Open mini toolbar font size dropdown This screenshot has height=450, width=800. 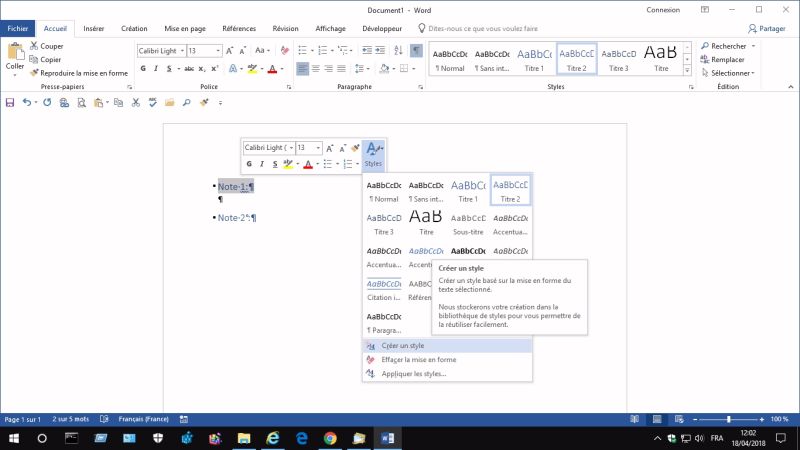point(318,147)
